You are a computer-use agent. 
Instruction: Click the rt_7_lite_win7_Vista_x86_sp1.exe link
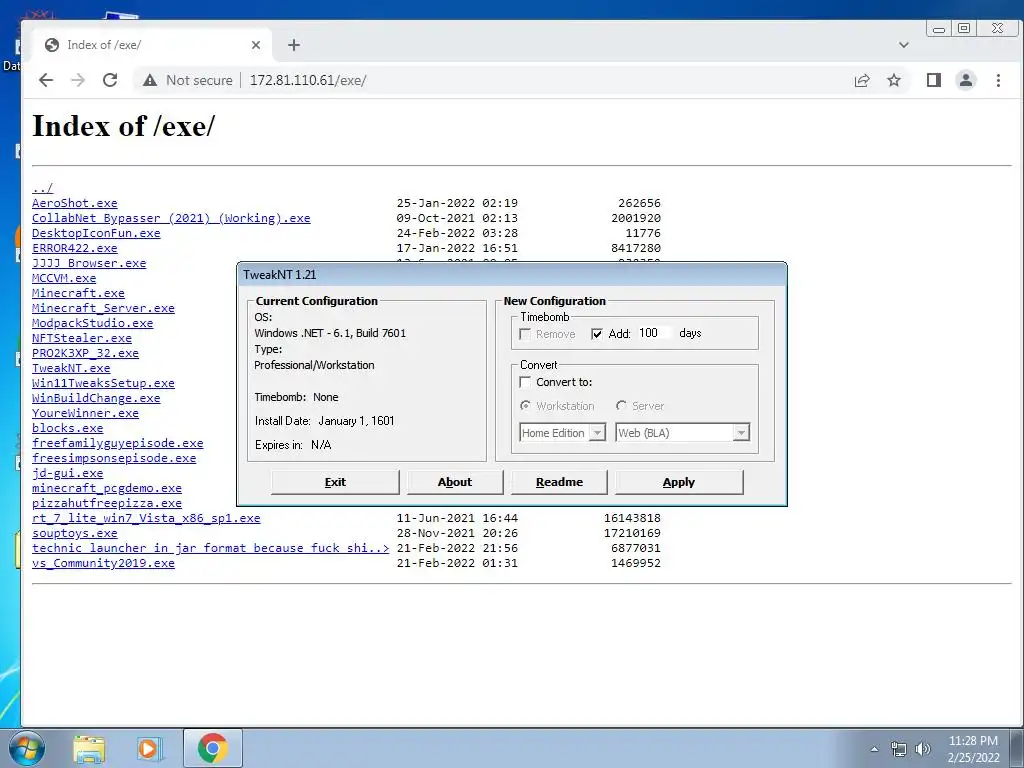click(146, 519)
